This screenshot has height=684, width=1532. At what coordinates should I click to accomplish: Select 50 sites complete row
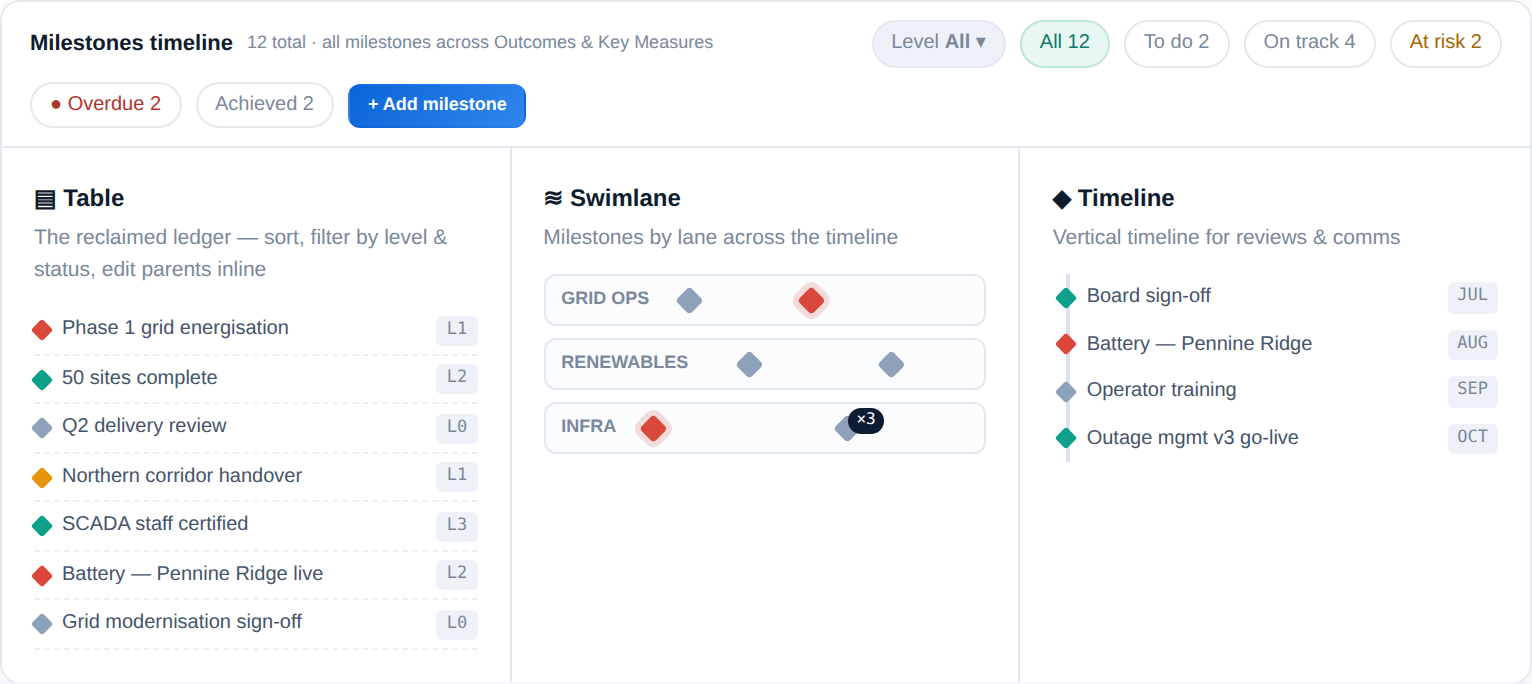(x=256, y=379)
